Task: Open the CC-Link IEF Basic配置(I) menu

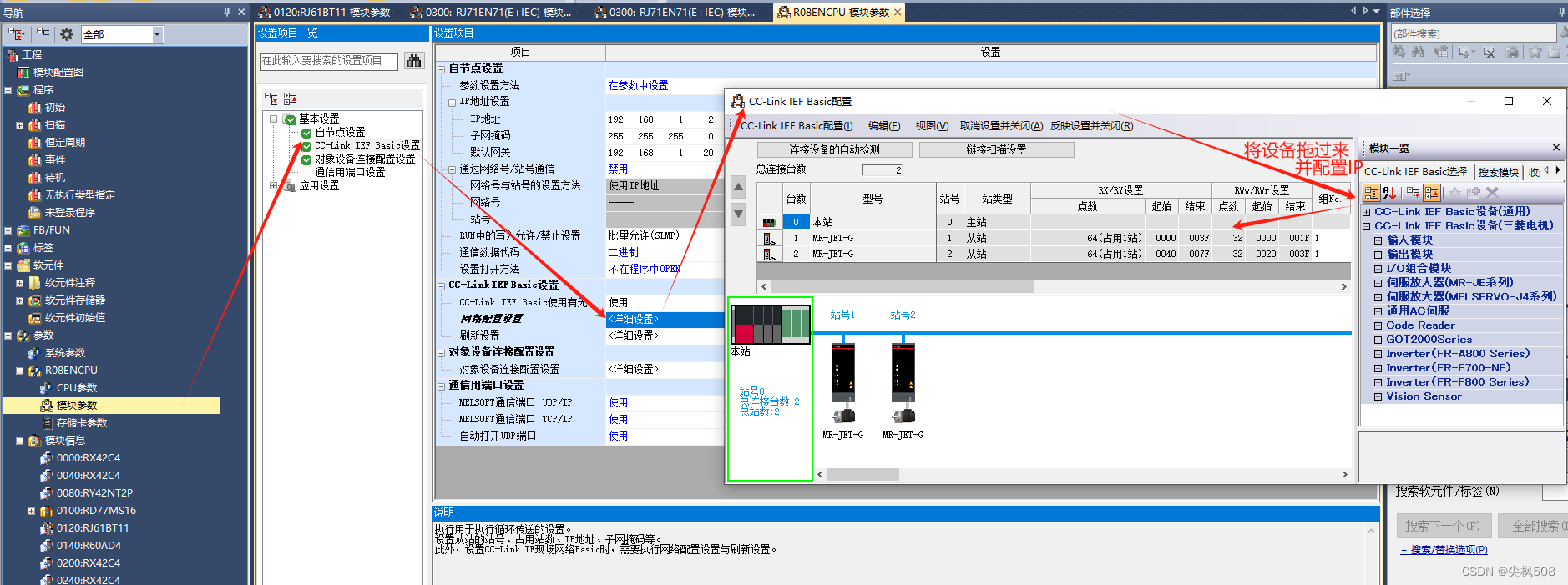Action: (797, 126)
